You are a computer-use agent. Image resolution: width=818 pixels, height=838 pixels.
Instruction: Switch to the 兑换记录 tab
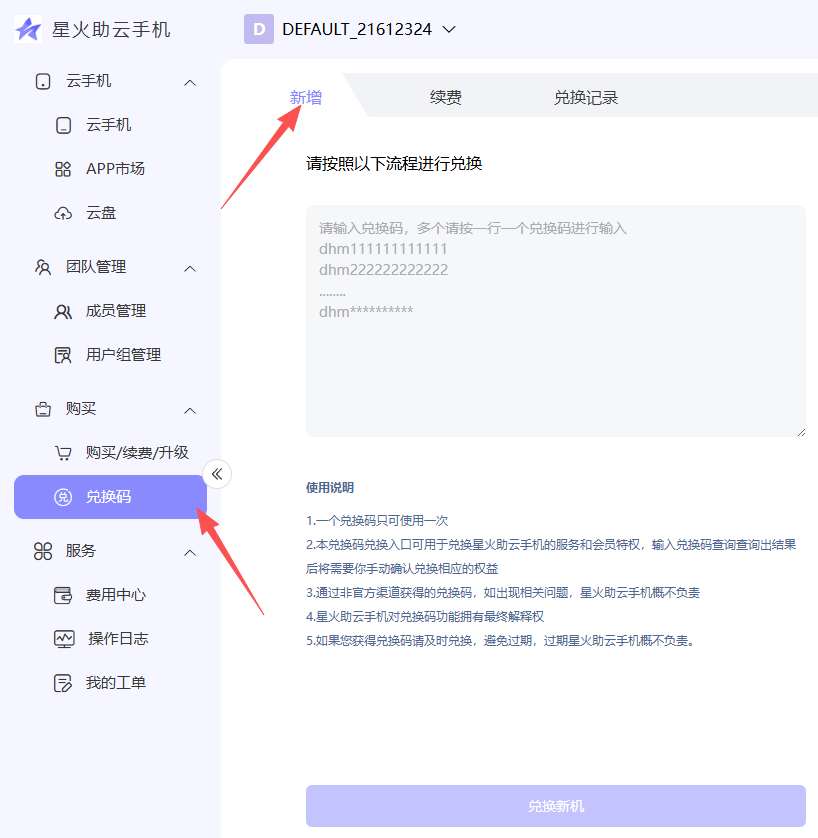tap(586, 98)
